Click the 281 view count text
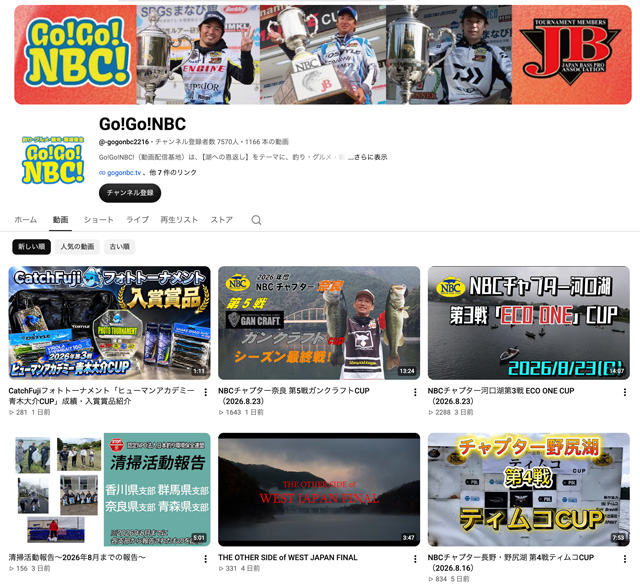The width and height of the screenshot is (640, 587). (x=21, y=412)
